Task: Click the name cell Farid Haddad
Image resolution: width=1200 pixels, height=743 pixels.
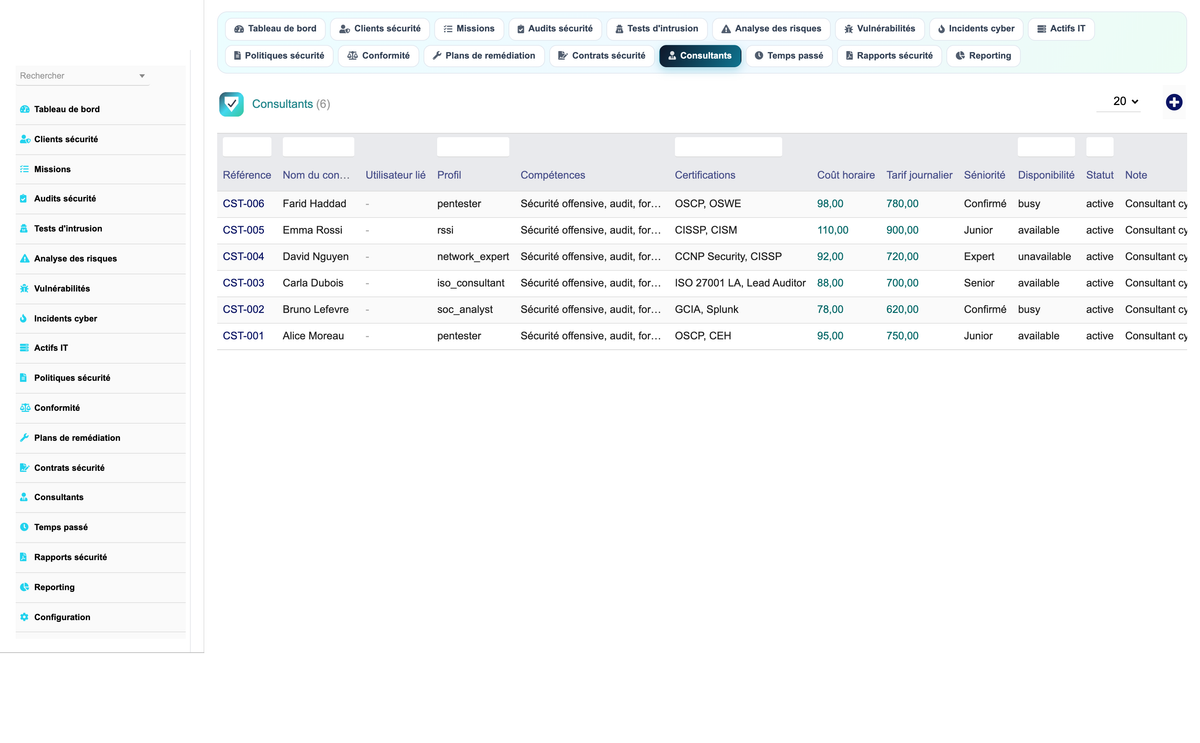Action: (315, 204)
